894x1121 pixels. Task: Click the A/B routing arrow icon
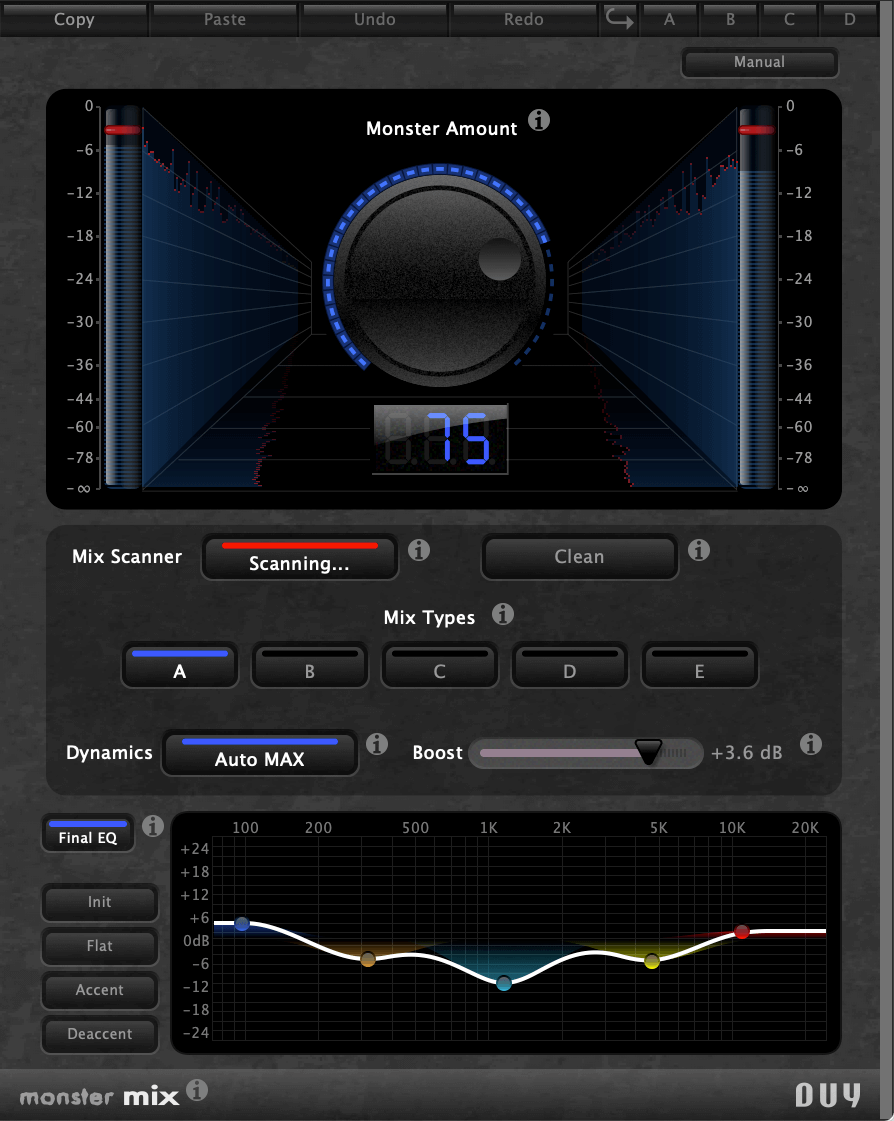[x=619, y=19]
